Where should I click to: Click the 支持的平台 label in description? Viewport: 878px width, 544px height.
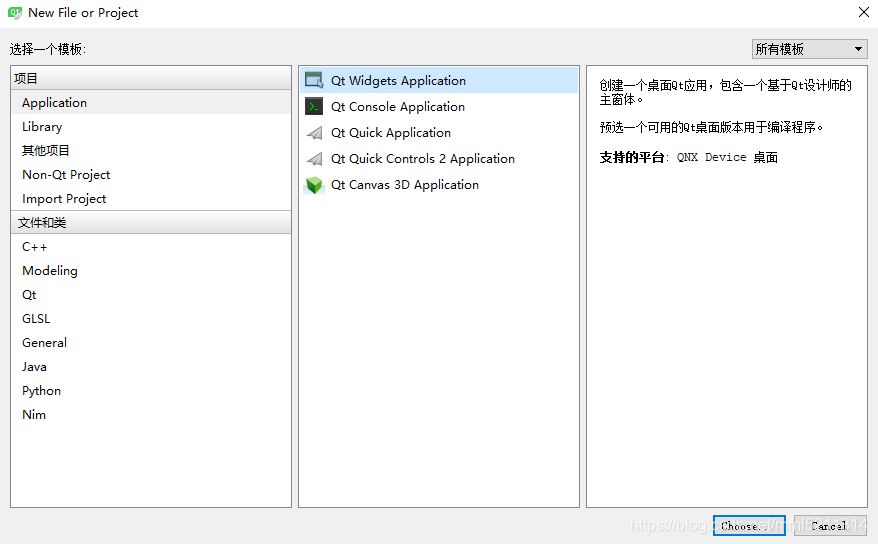click(x=632, y=157)
